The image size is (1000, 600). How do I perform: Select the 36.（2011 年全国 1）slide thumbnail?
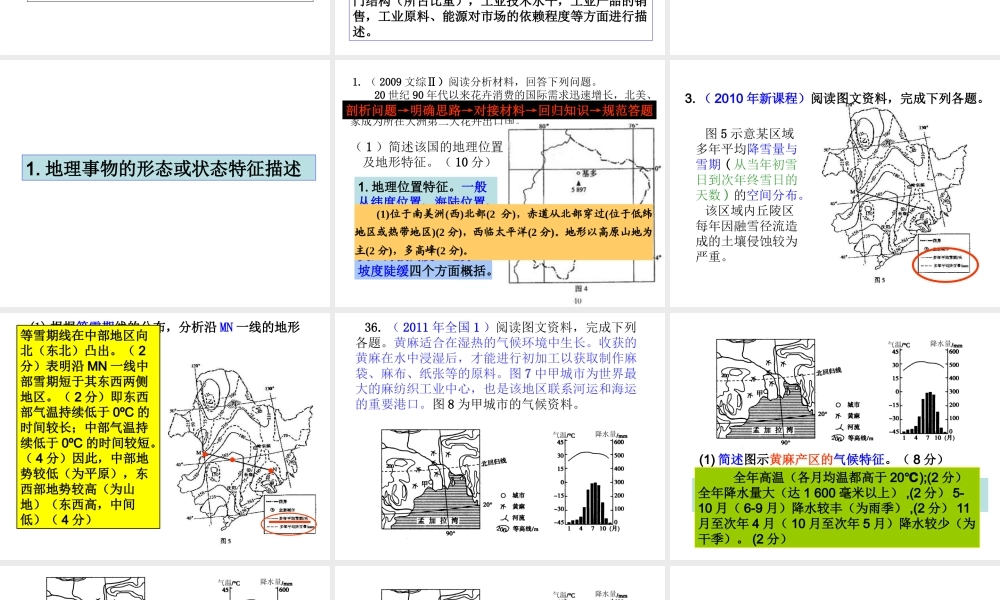tap(500, 436)
